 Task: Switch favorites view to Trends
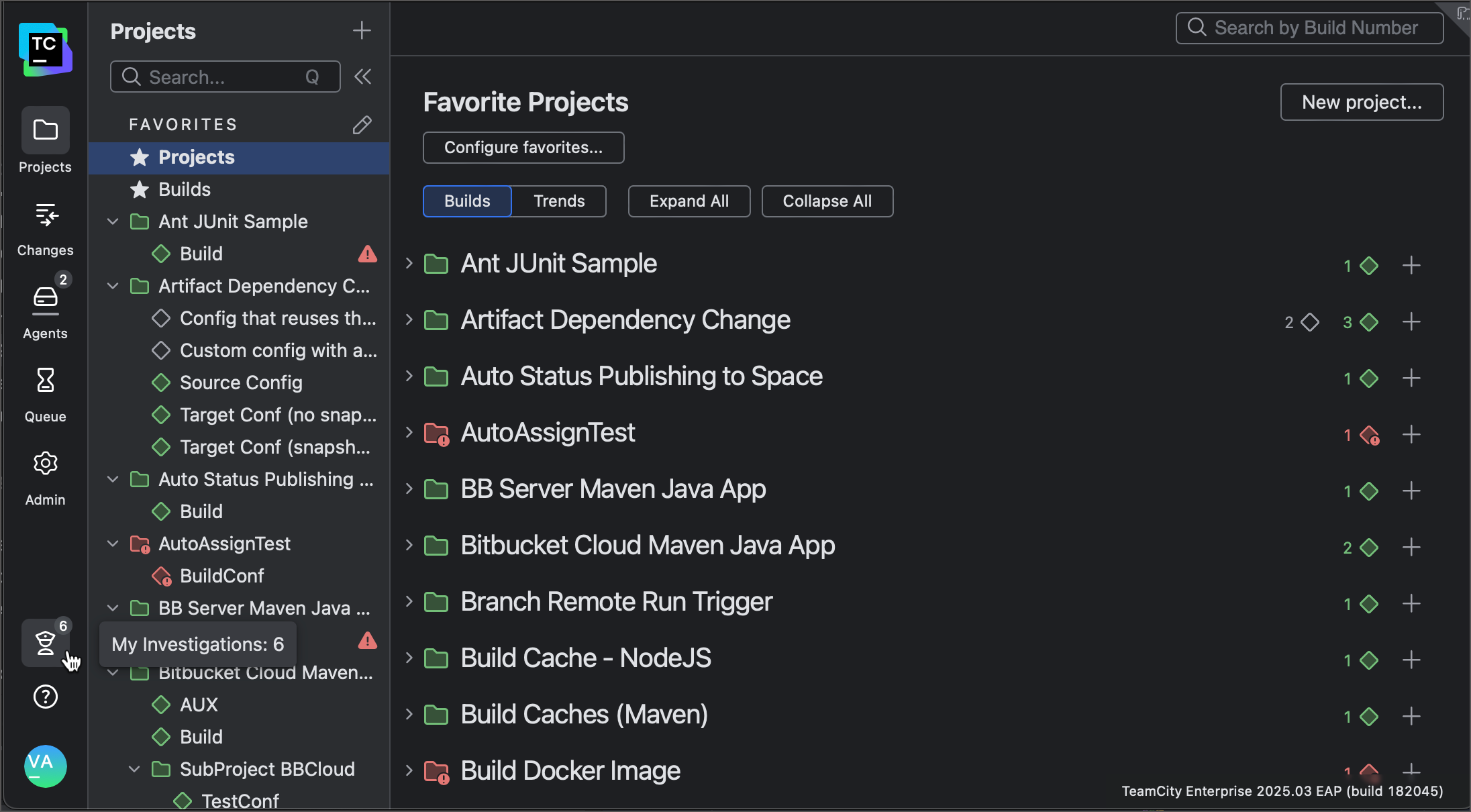[559, 201]
